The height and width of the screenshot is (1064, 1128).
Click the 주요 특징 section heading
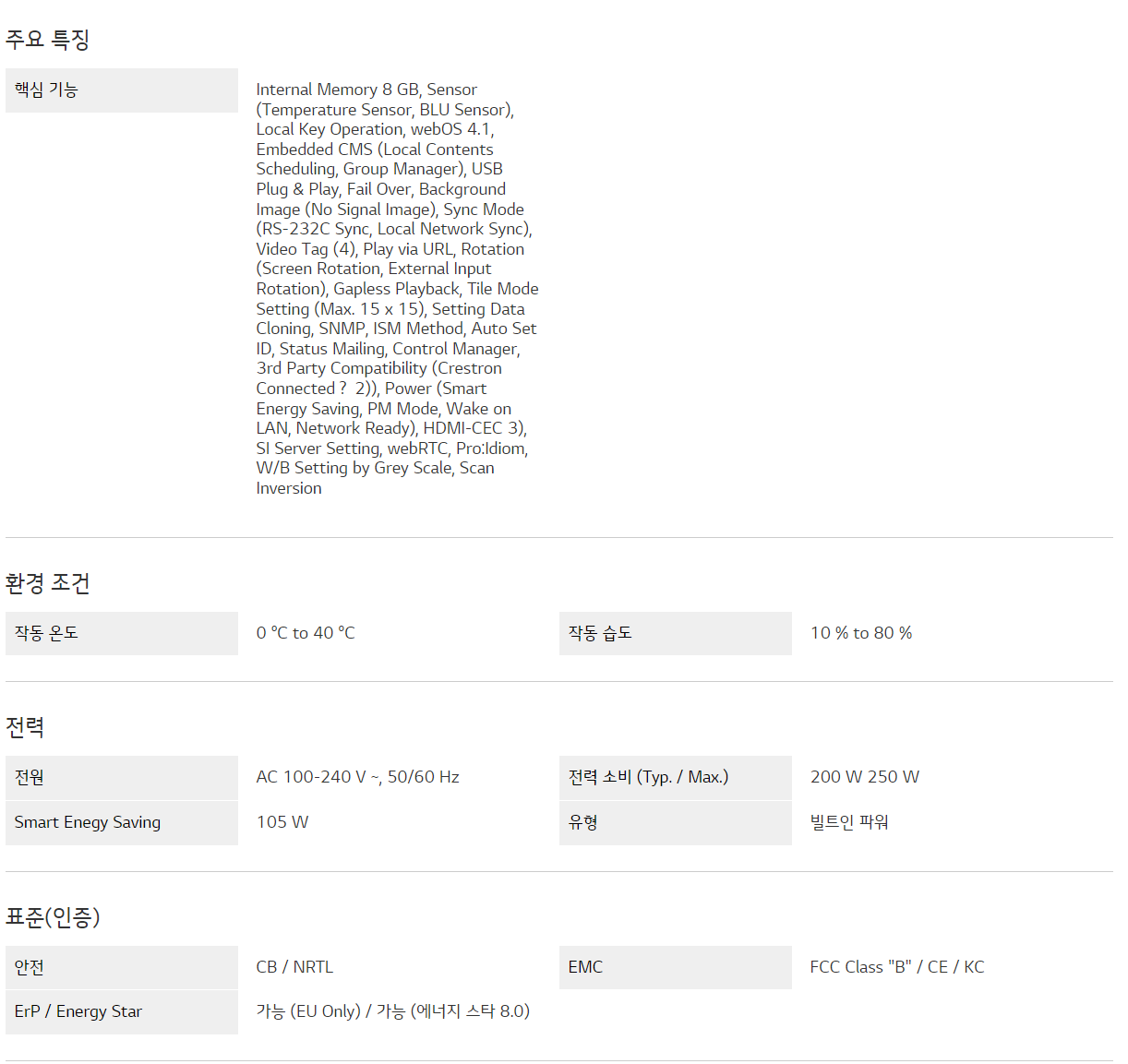(x=47, y=40)
